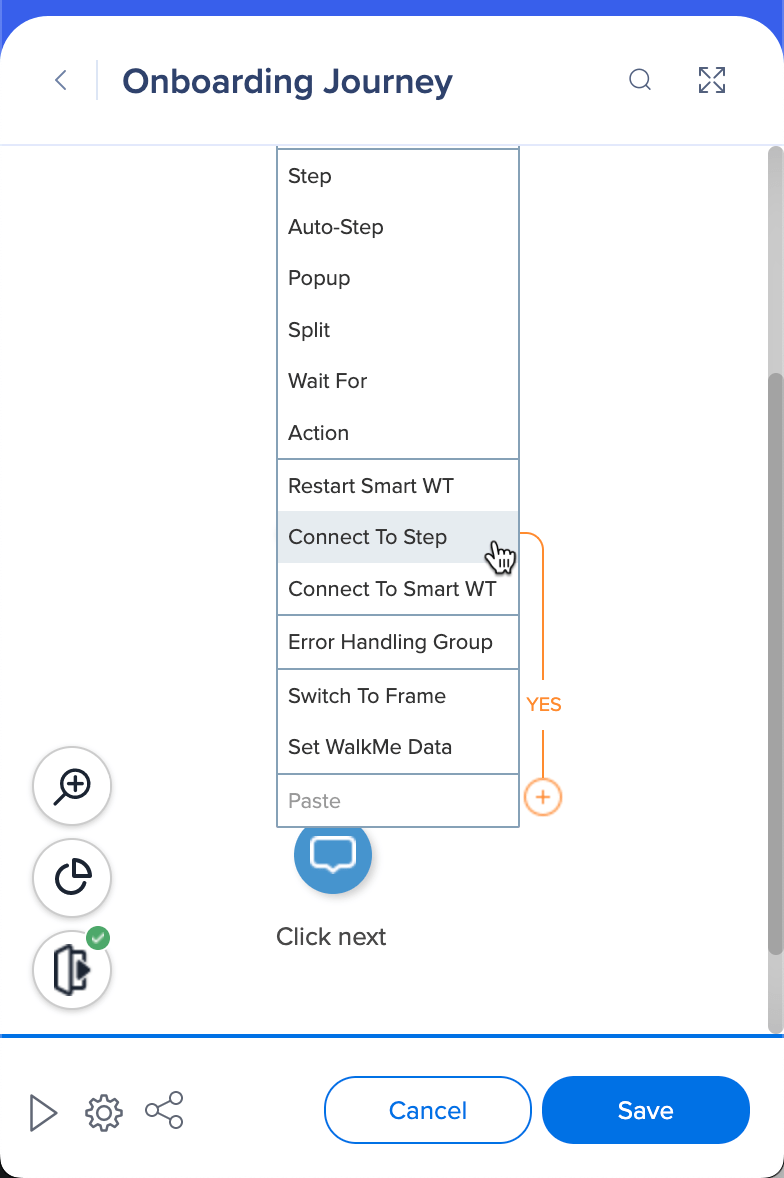
Task: Select Connect To Step menu item
Action: point(368,537)
